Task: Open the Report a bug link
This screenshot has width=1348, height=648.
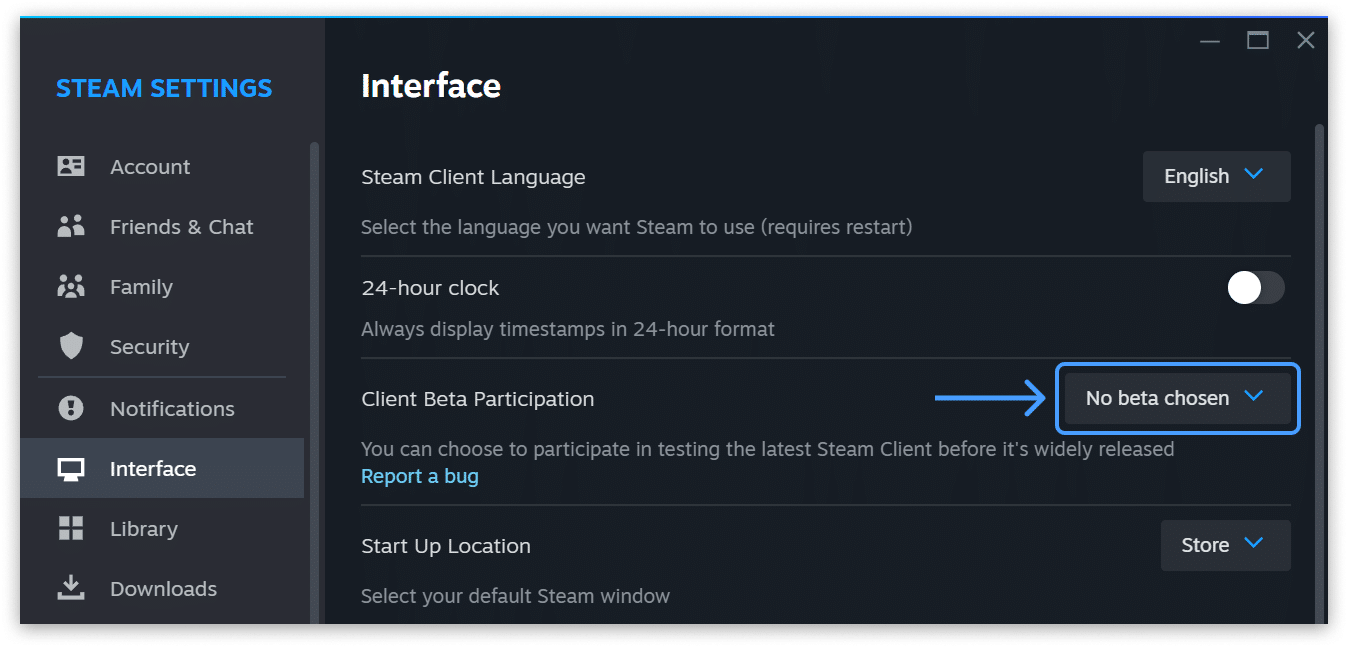Action: point(420,476)
